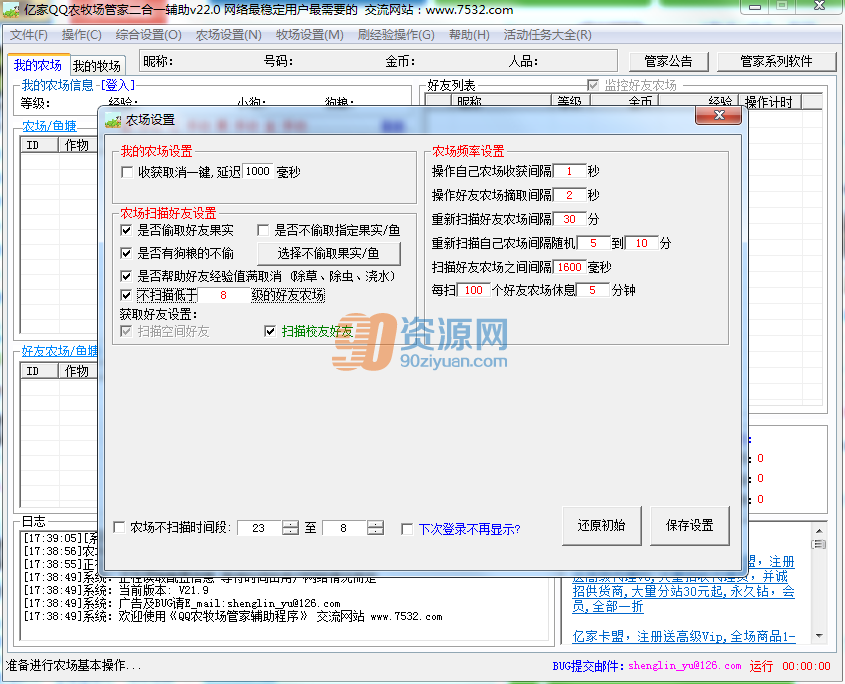Click 还原初始 button
Screen dimensions: 845x684
(601, 526)
